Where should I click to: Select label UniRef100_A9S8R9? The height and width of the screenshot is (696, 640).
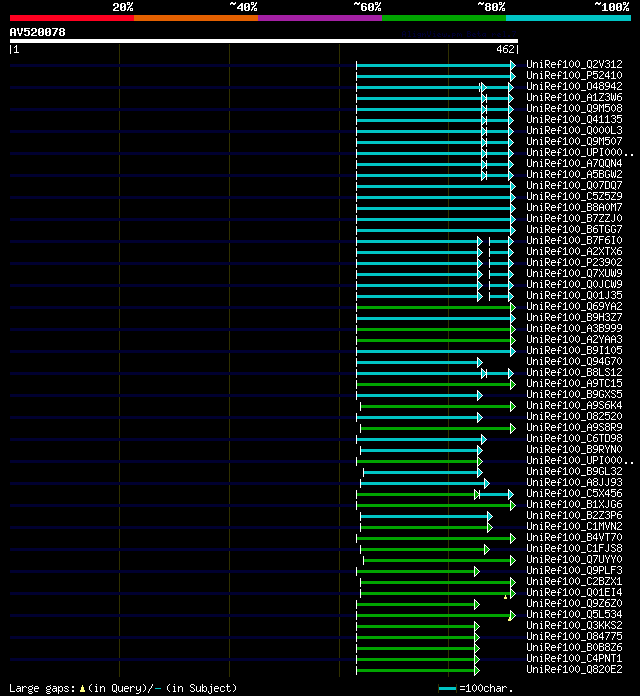tap(574, 427)
